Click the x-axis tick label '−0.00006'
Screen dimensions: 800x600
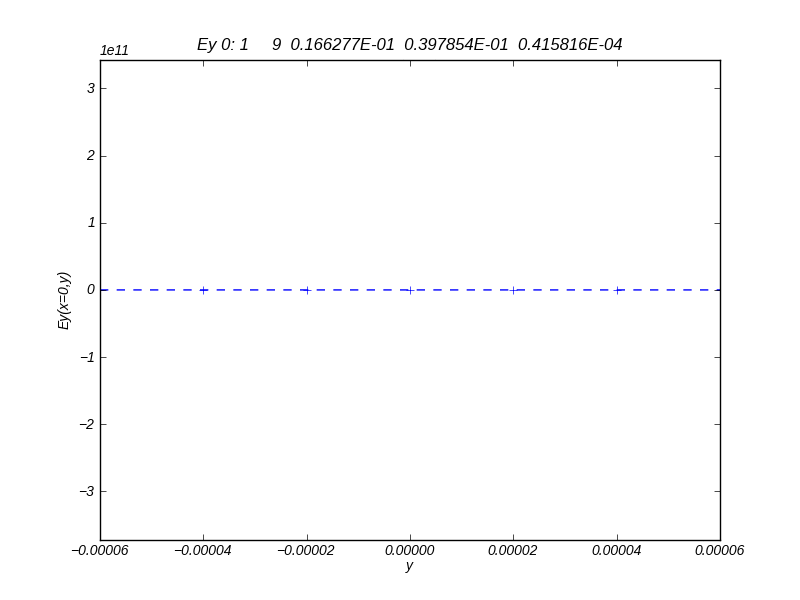pos(100,550)
